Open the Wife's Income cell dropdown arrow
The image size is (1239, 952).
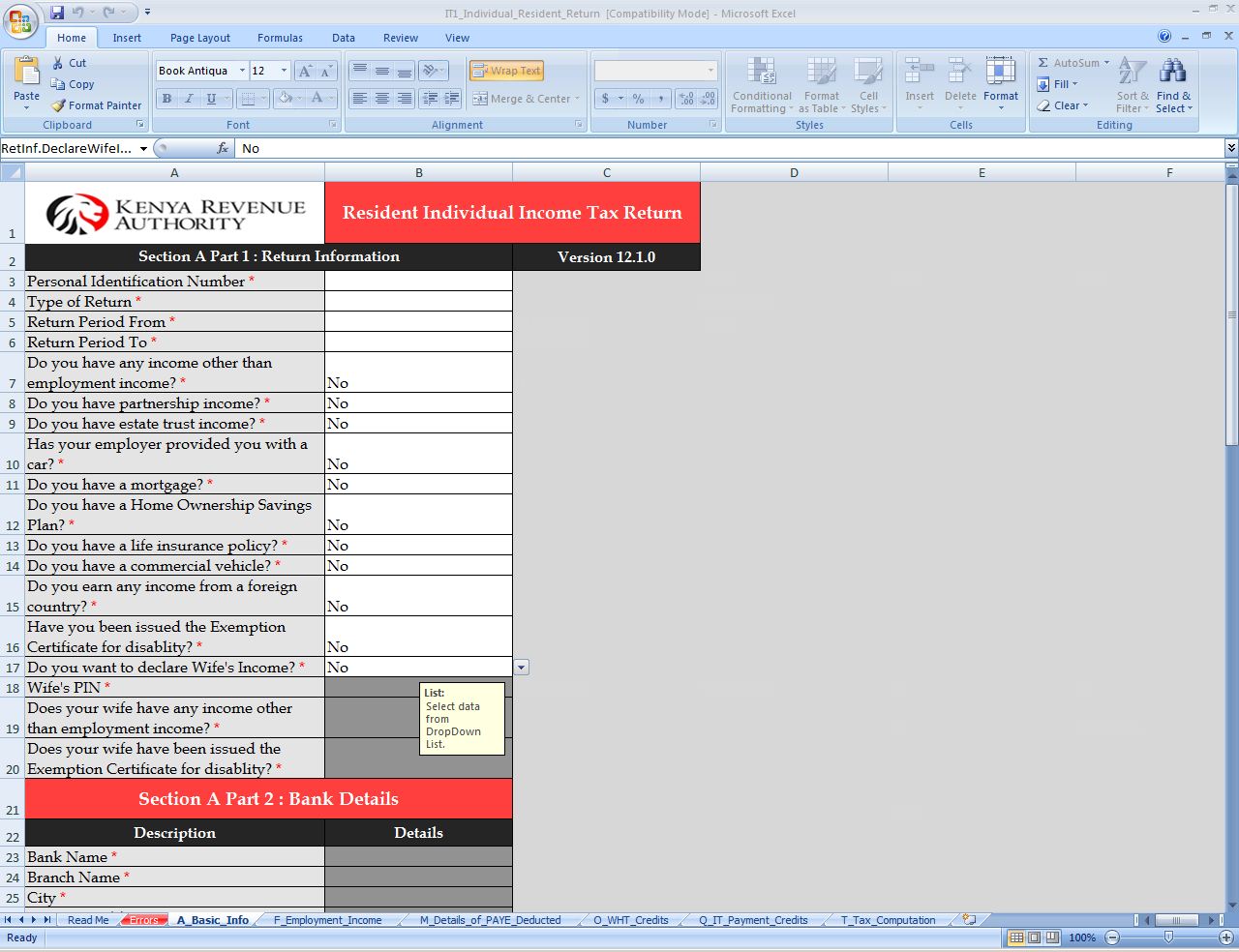522,668
